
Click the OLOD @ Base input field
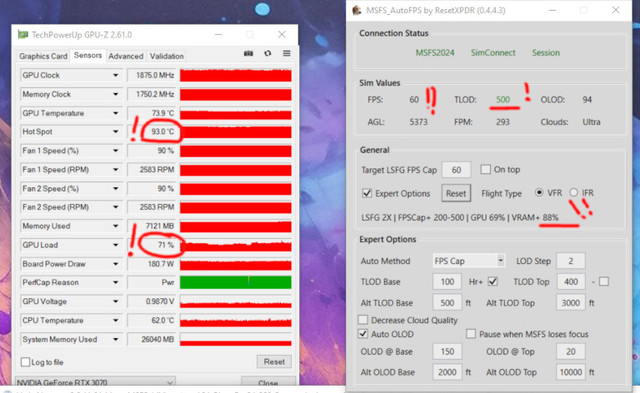click(x=447, y=351)
